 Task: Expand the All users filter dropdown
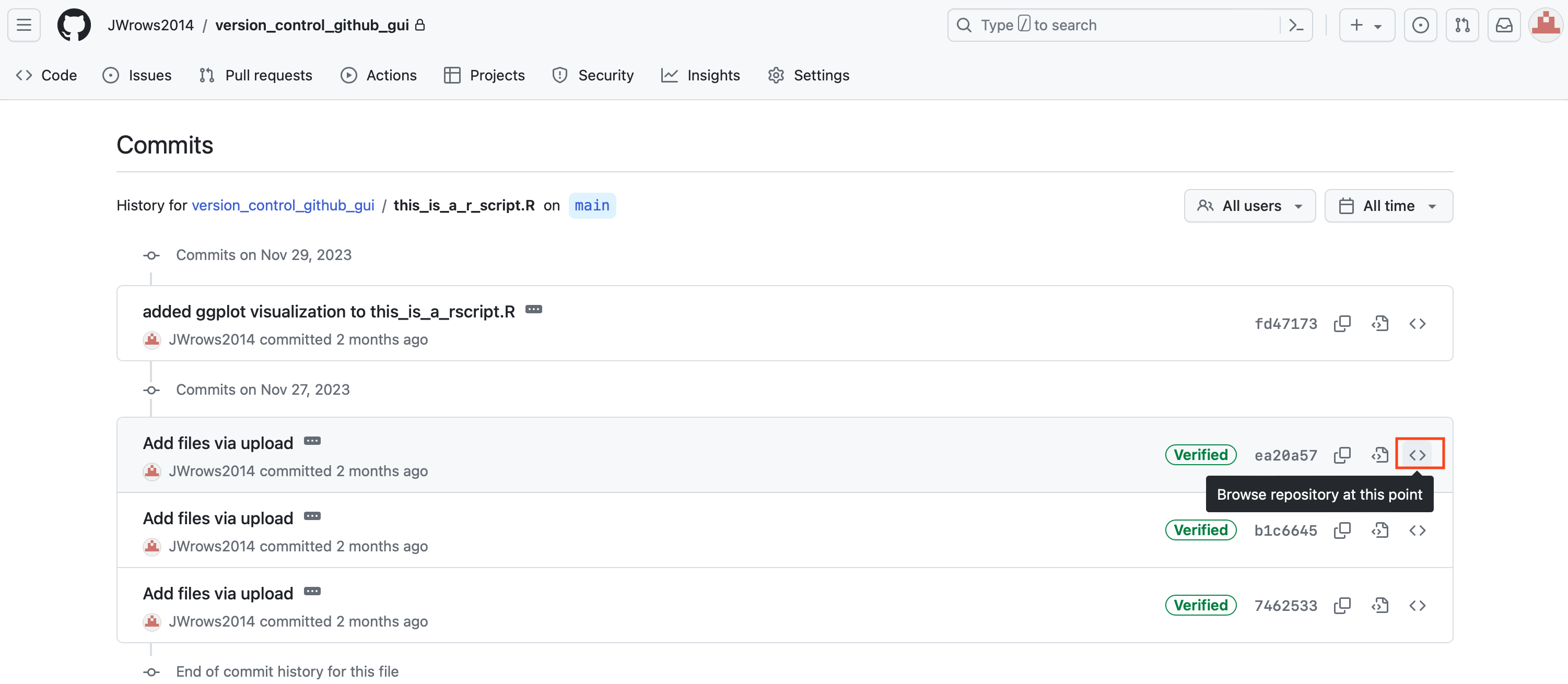click(1250, 206)
